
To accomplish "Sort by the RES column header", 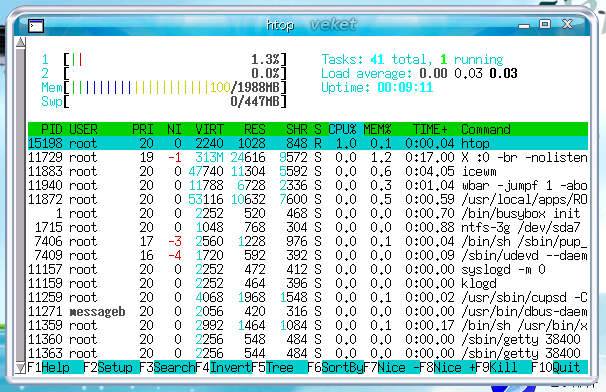I will pyautogui.click(x=255, y=129).
